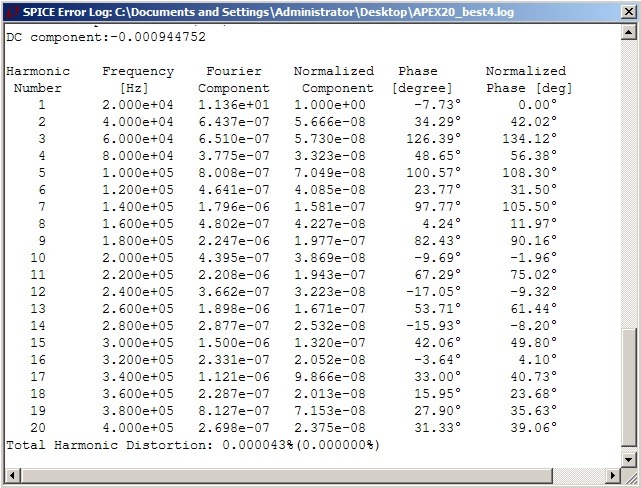
Task: Click Fourier component 6.510e-07
Action: click(x=234, y=139)
